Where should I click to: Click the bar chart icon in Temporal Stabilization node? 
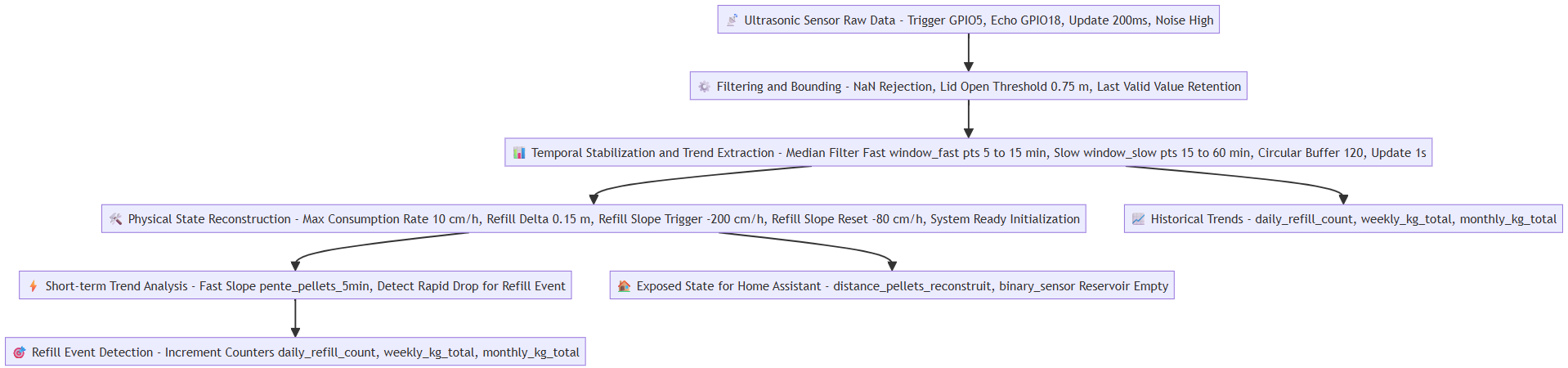coord(519,153)
